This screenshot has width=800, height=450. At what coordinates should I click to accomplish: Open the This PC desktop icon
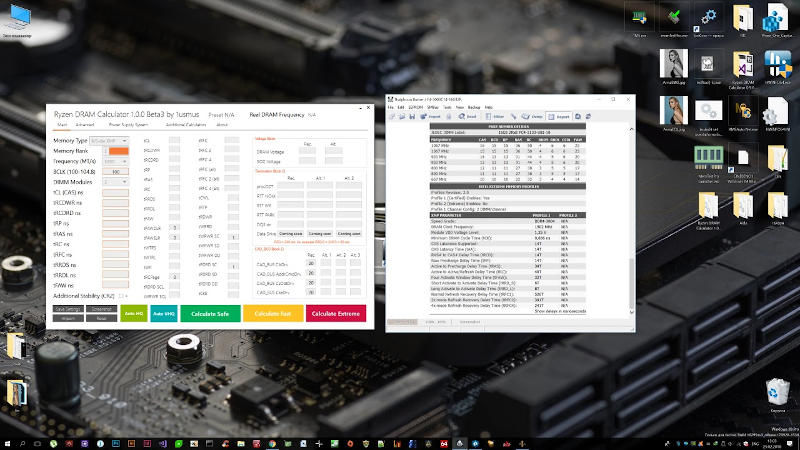[x=18, y=20]
